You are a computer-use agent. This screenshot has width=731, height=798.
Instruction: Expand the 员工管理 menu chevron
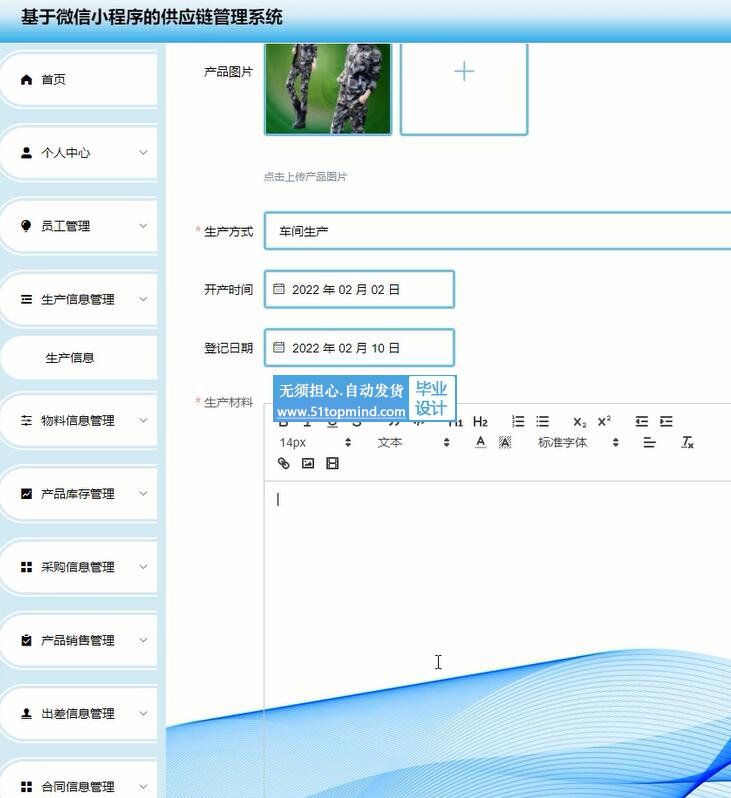click(x=144, y=226)
